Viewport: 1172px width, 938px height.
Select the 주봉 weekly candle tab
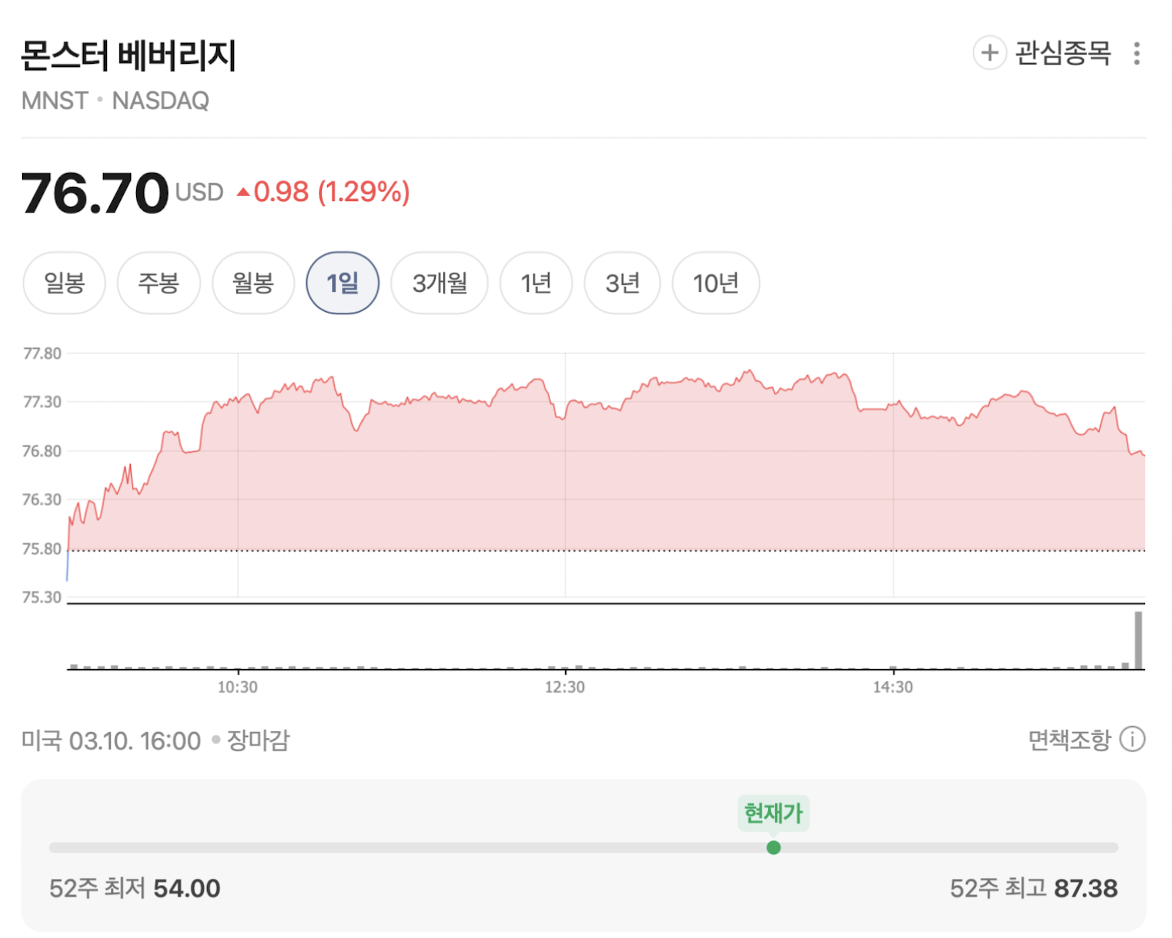tap(159, 283)
